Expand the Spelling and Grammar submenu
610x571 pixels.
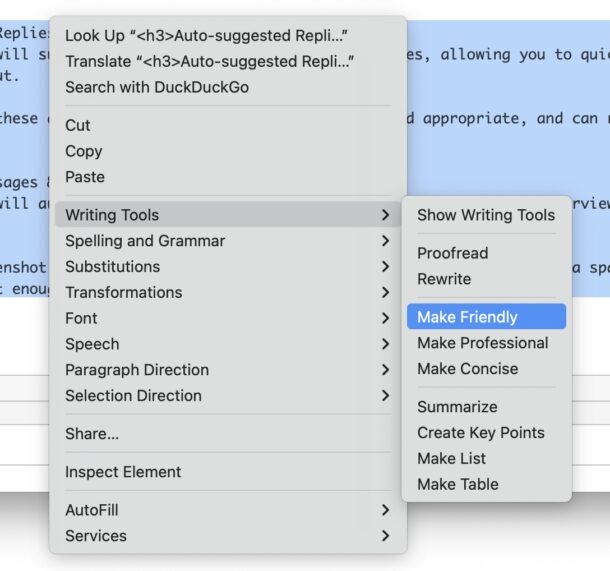coord(145,241)
